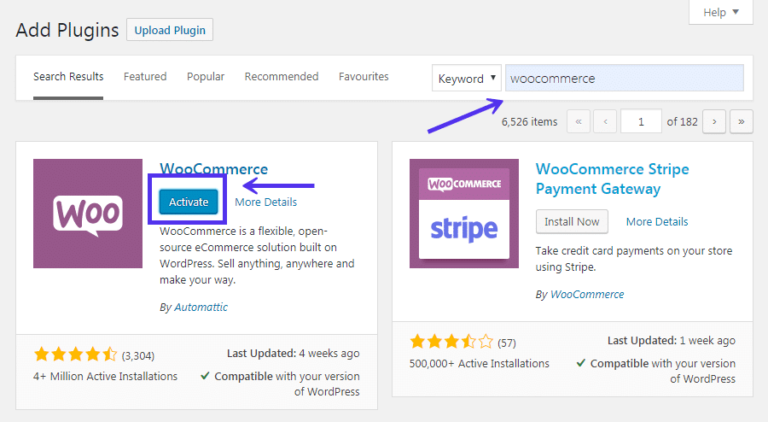Viewport: 768px width, 422px height.
Task: Open the Favourites tab
Action: [363, 77]
